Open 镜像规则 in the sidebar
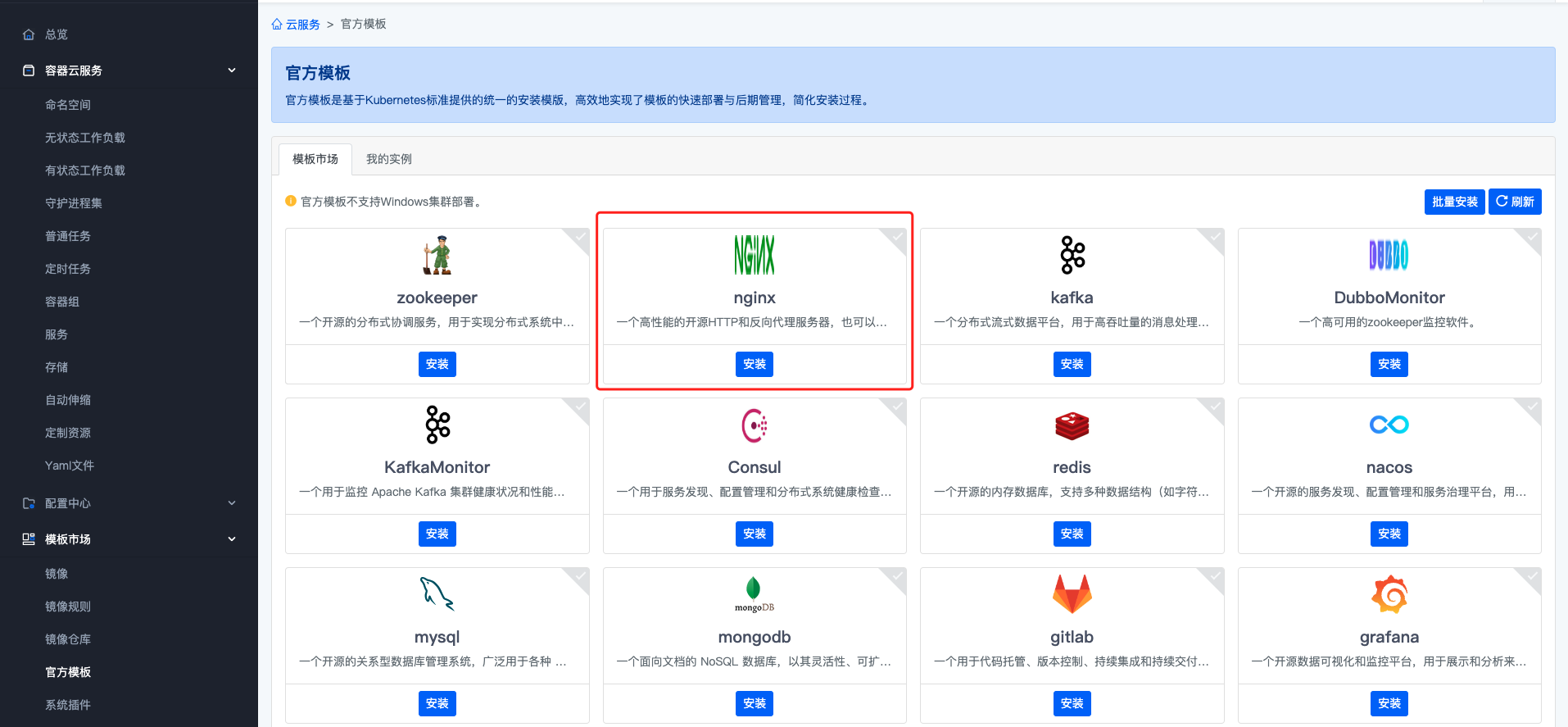Screen dimensions: 1568x727 click(x=68, y=607)
